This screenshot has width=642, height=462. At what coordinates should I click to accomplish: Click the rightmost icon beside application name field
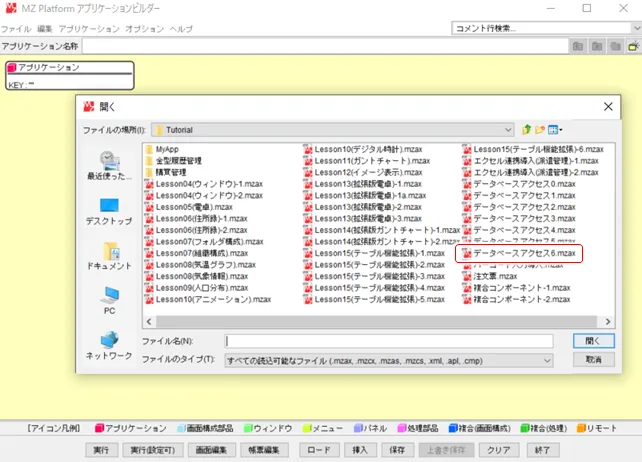(x=633, y=46)
